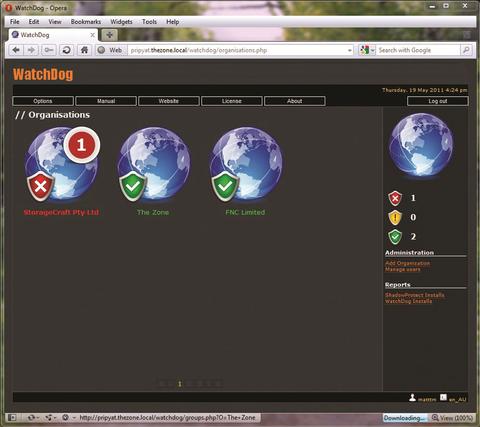Click the OK count 2 in sidebar
This screenshot has height=427, width=480.
[413, 237]
